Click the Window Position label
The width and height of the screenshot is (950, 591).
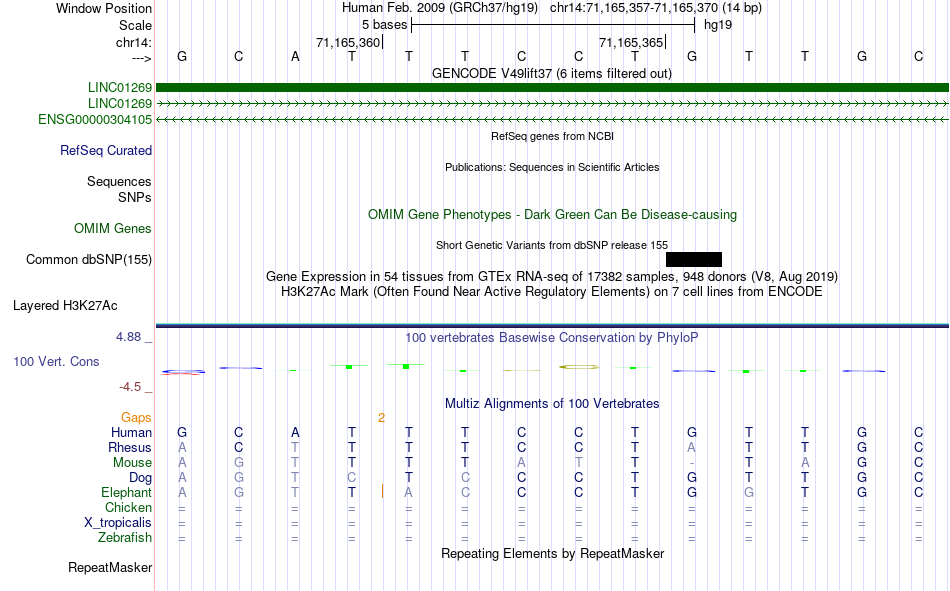coord(104,8)
